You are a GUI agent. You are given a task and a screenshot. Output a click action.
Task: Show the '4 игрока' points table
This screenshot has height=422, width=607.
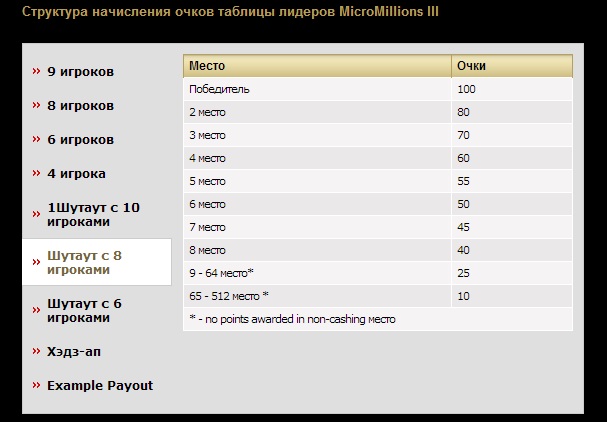tap(76, 174)
